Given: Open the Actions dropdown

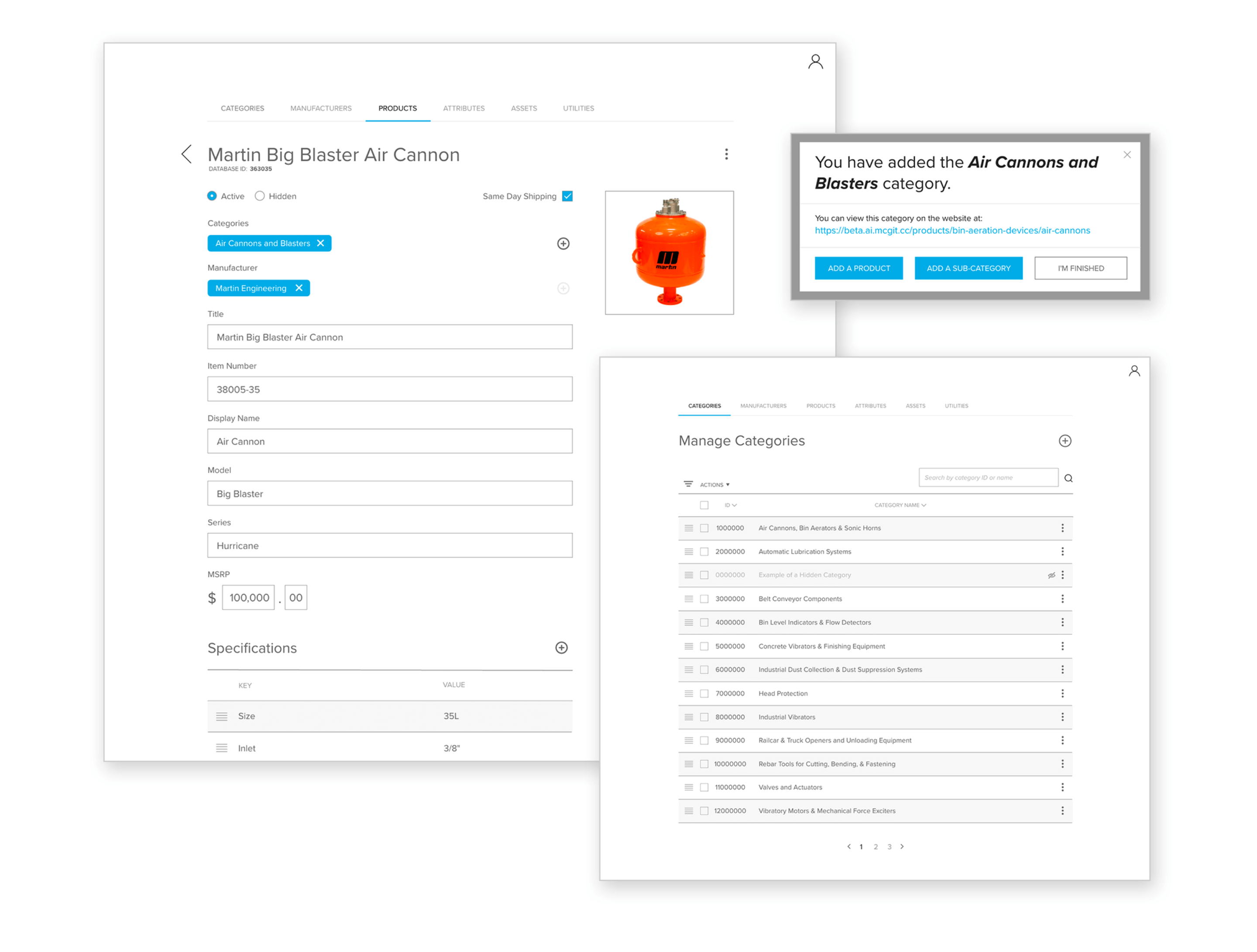Looking at the screenshot, I should coord(714,485).
